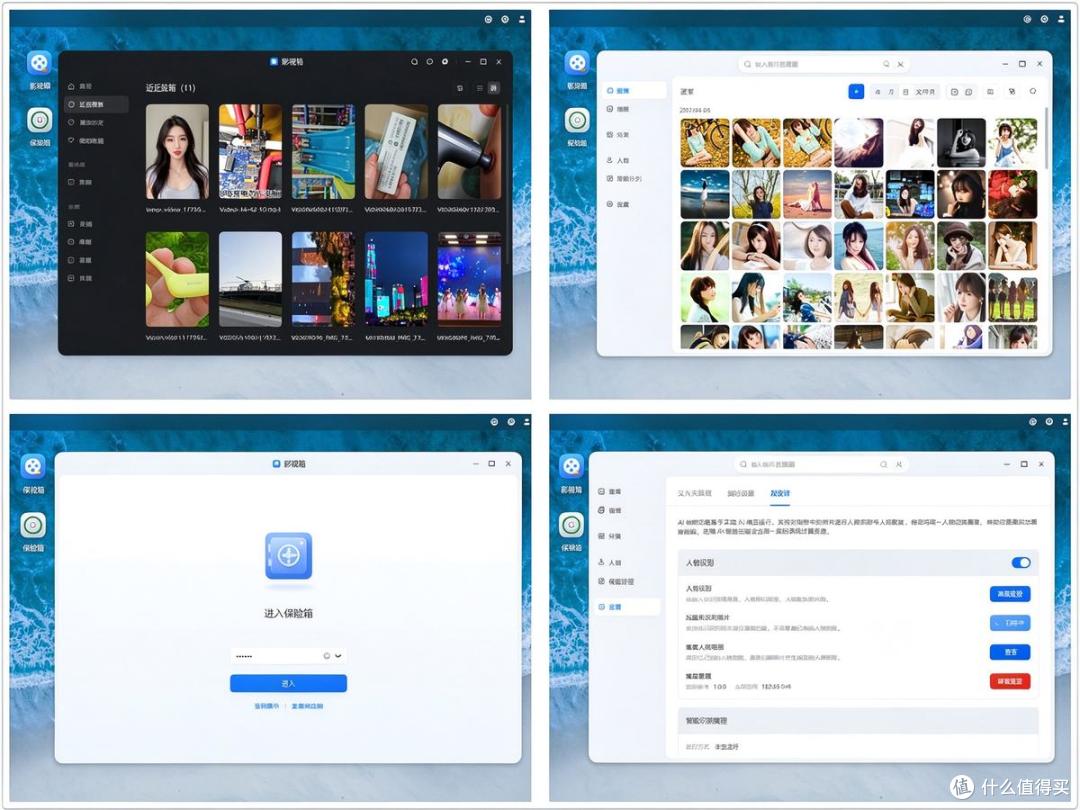Click the round green desktop icon beside the safe-box login window
This screenshot has height=810, width=1080.
33,526
